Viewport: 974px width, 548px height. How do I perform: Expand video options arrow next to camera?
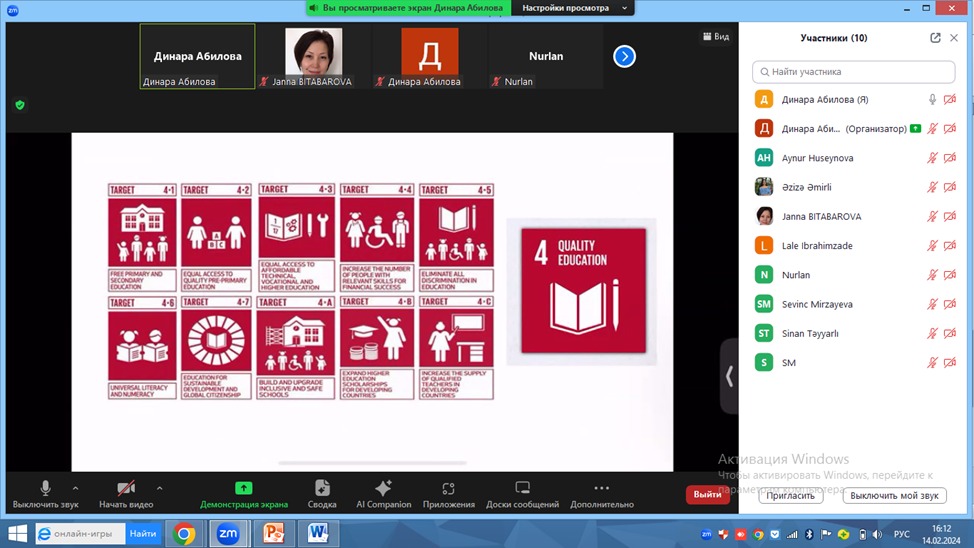[160, 488]
